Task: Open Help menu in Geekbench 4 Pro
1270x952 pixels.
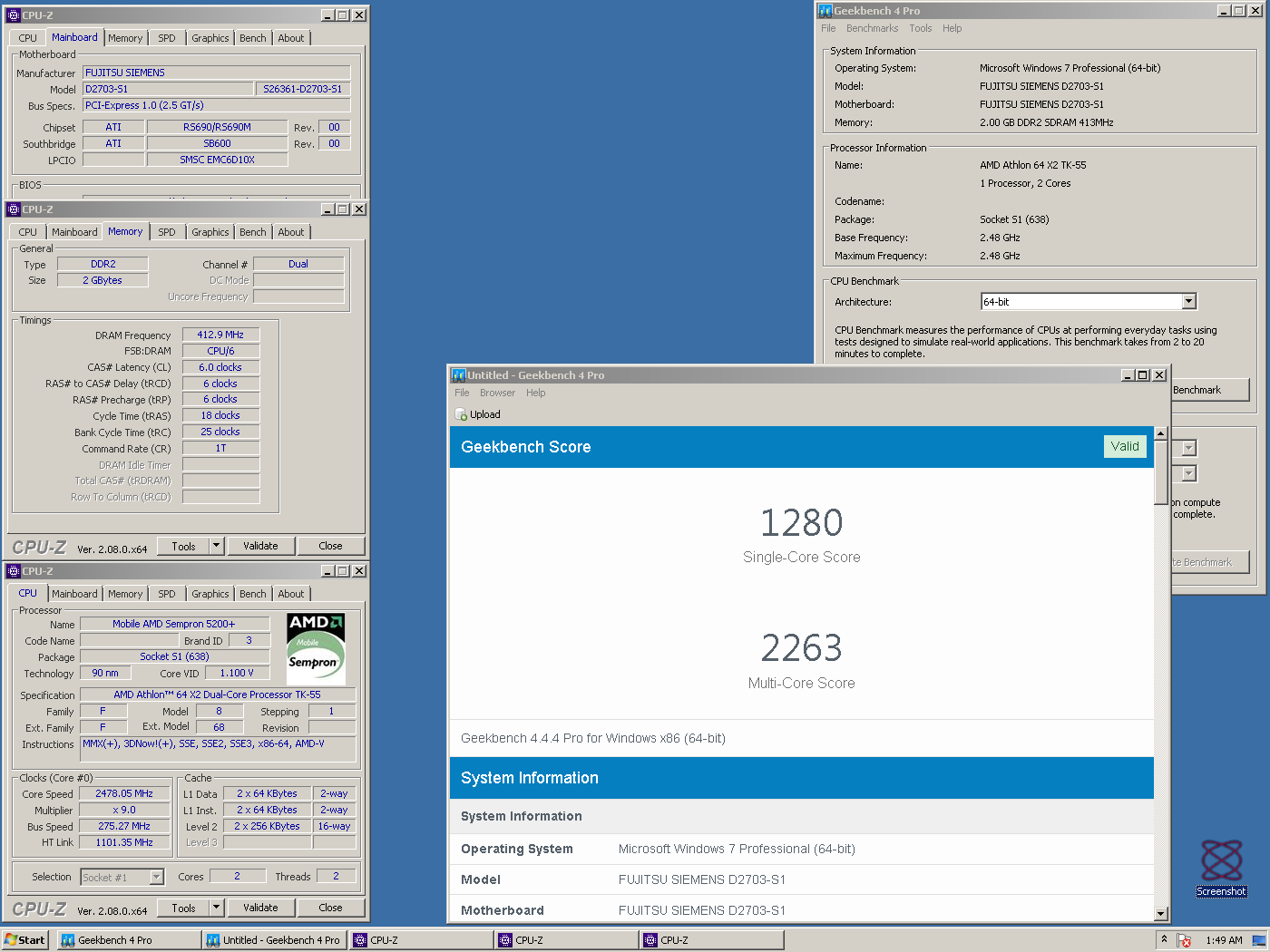Action: (952, 28)
